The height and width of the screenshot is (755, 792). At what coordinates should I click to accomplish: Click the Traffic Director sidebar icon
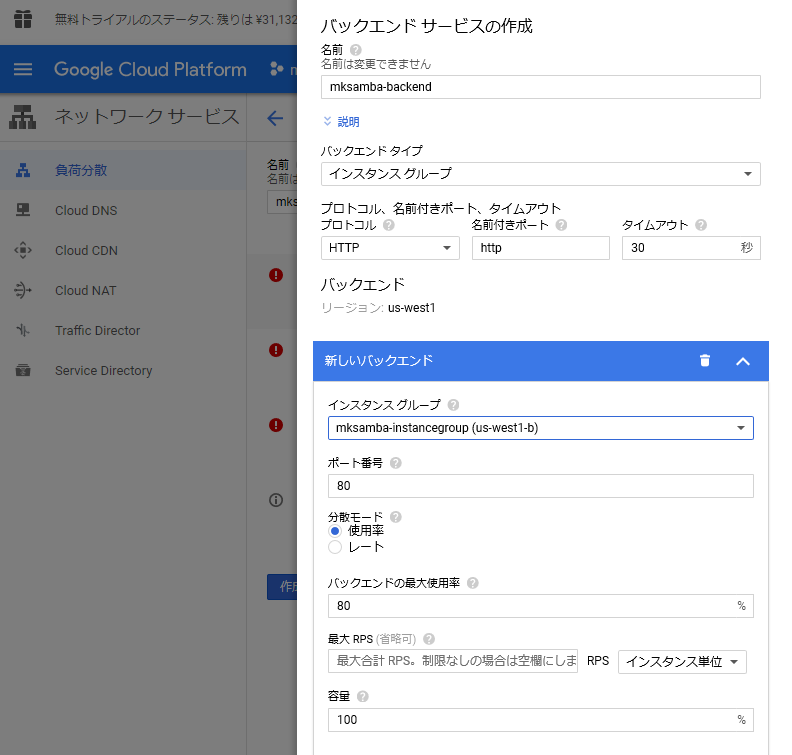click(23, 330)
